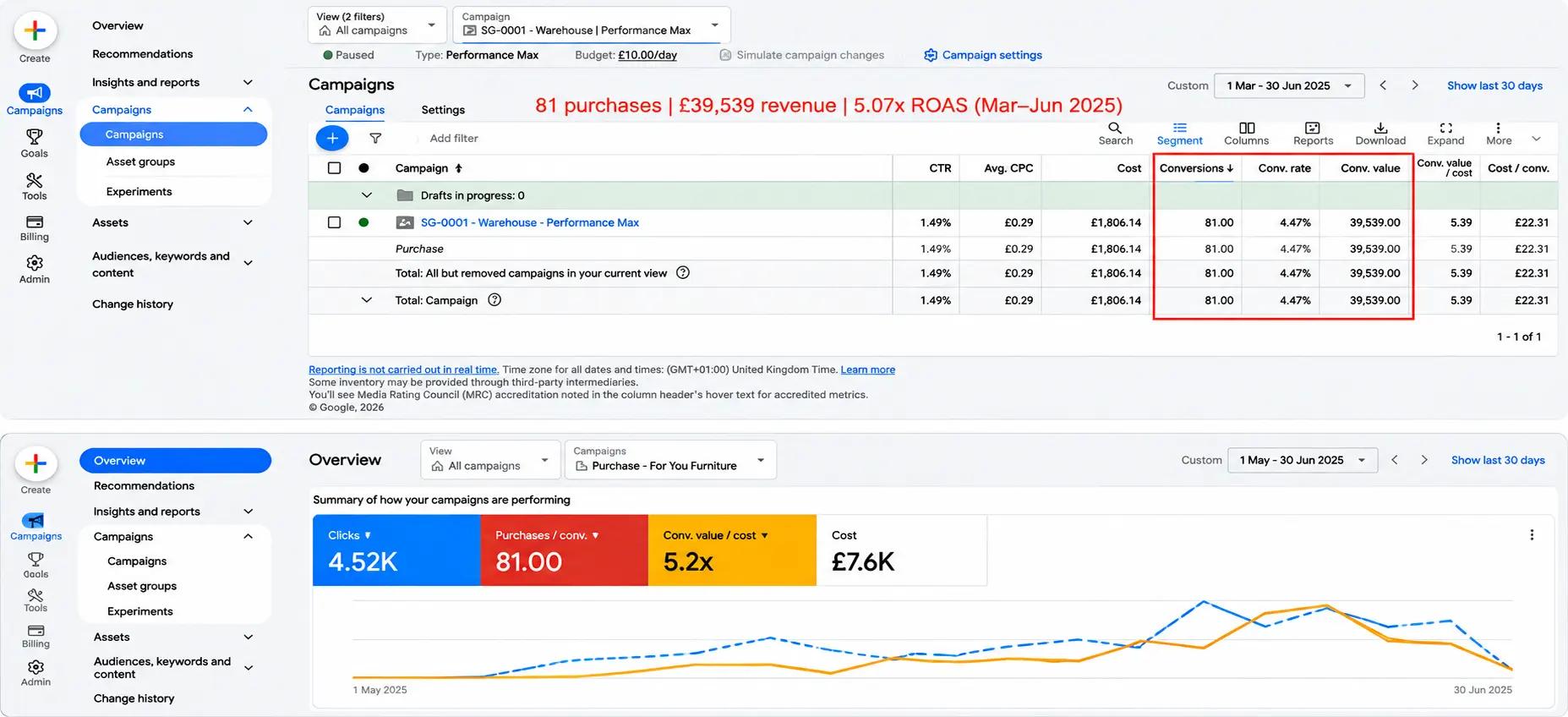Open the Reports tool in the table toolbar
Viewport: 1568px width, 717px height.
point(1313,134)
